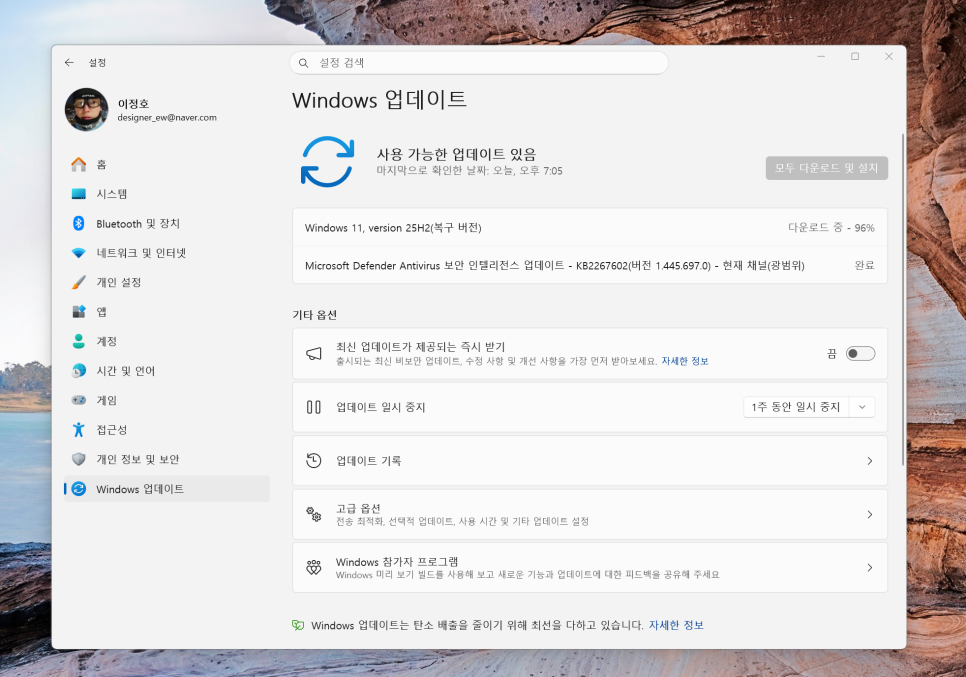Toggle 최신 업데이트가 제공되는 즉시 받기 switch

860,354
